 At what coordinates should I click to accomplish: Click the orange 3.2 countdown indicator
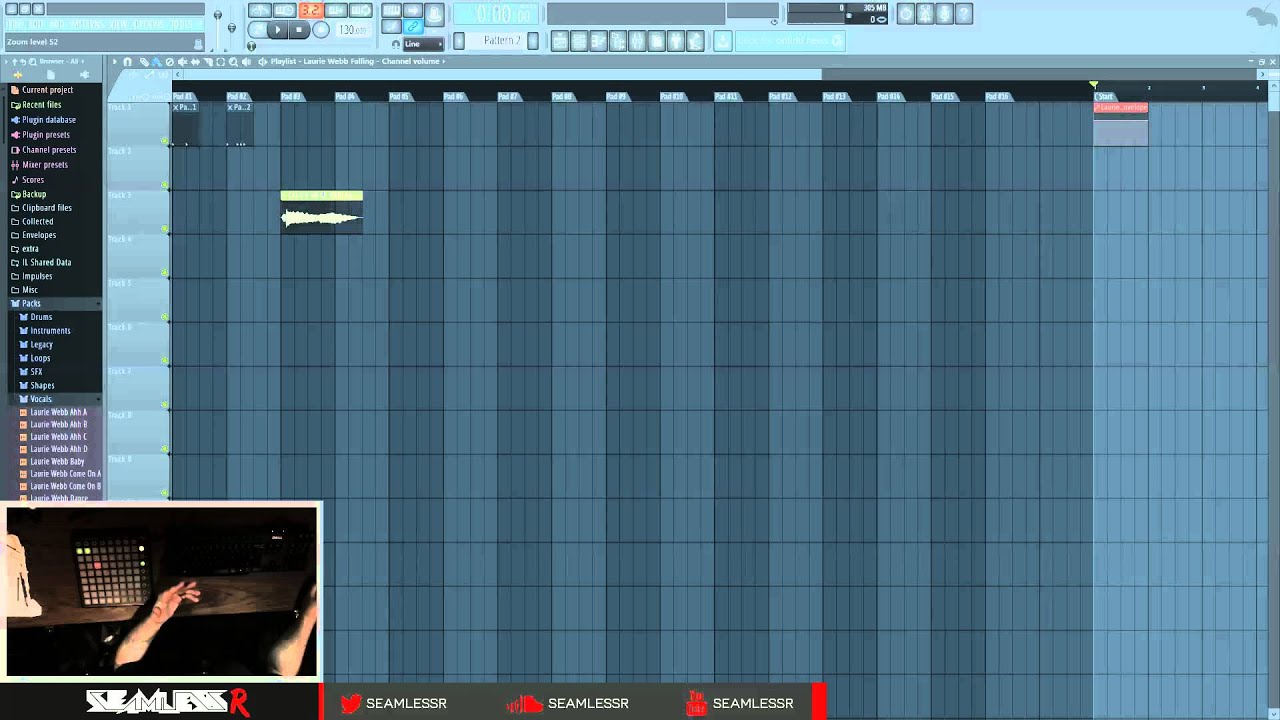311,11
